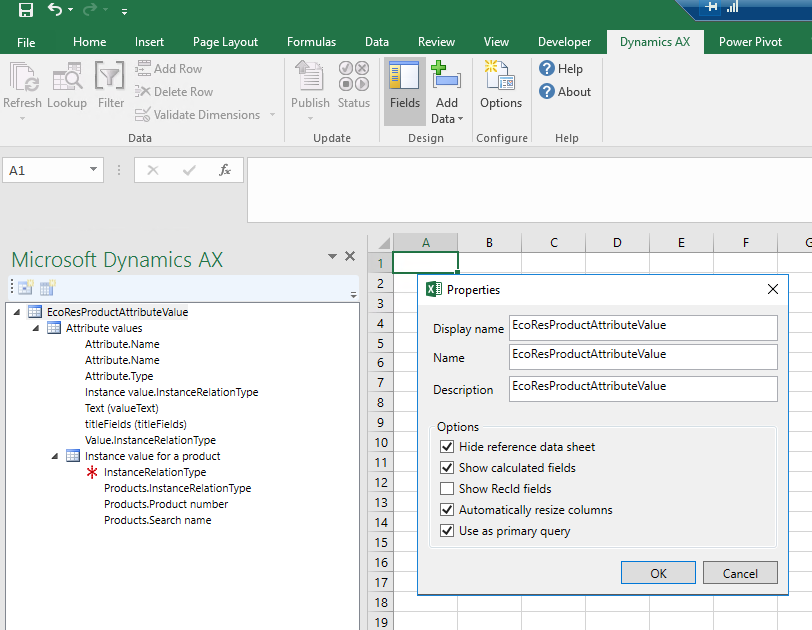Click the formula bar Enter checkmark icon

pos(189,170)
